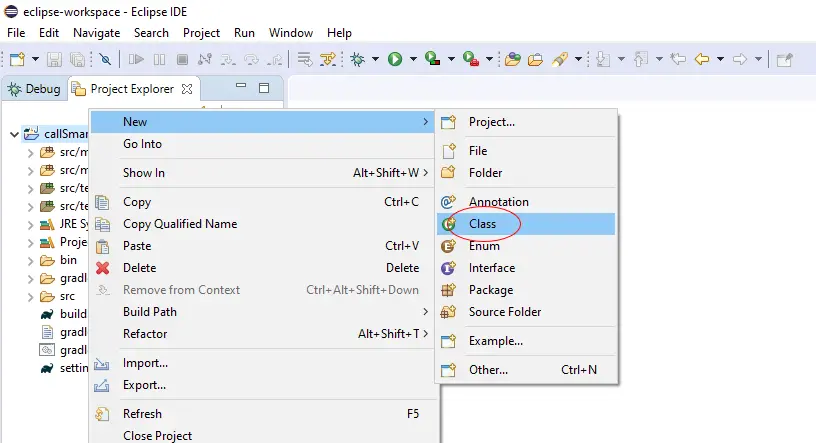Click the Step Into icon
The height and width of the screenshot is (443, 816).
point(228,59)
